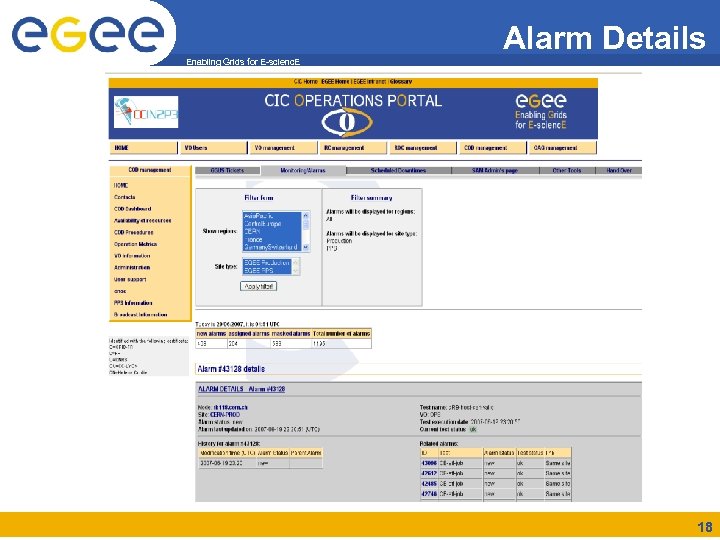The image size is (720, 540).
Task: Select HOME in the main navigation bar
Action: tap(143, 148)
